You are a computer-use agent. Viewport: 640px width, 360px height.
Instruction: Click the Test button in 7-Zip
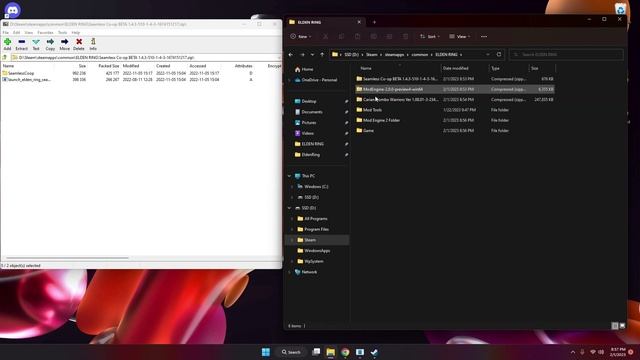point(36,44)
